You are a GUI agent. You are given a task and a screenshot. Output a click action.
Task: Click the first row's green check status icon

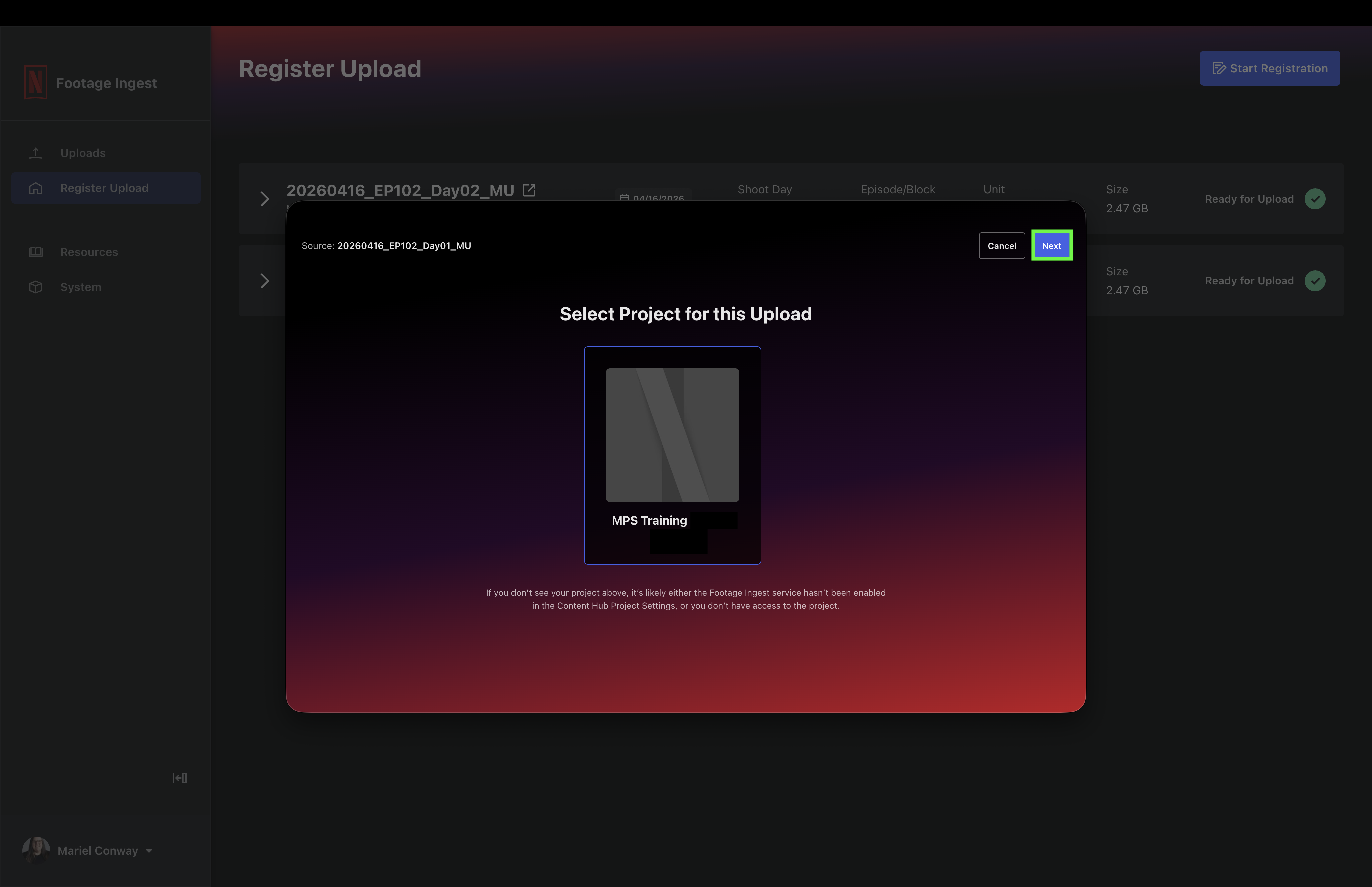1314,199
